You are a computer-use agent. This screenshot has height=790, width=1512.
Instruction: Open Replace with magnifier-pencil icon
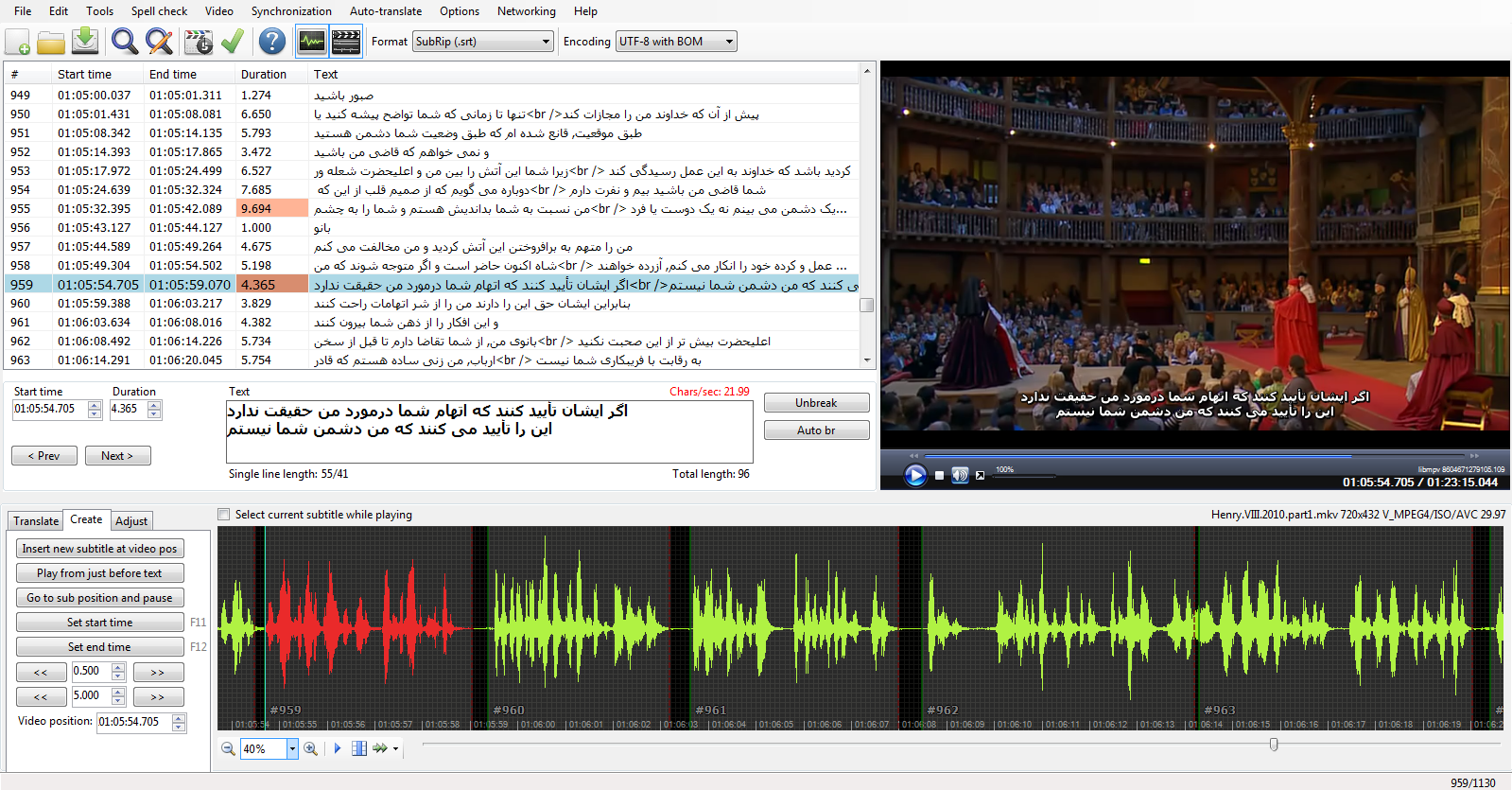159,42
